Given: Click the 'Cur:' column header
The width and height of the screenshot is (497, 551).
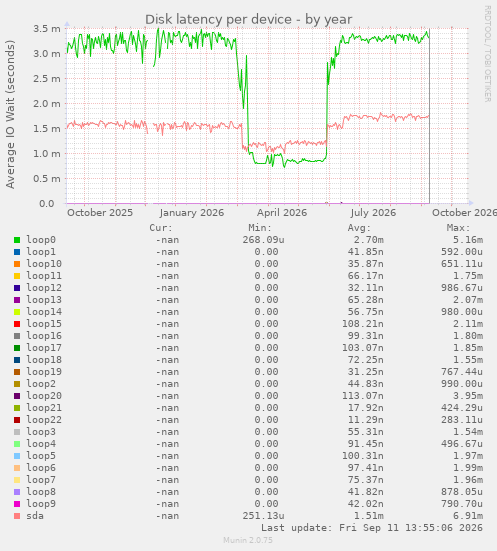Looking at the screenshot, I should coord(161,228).
